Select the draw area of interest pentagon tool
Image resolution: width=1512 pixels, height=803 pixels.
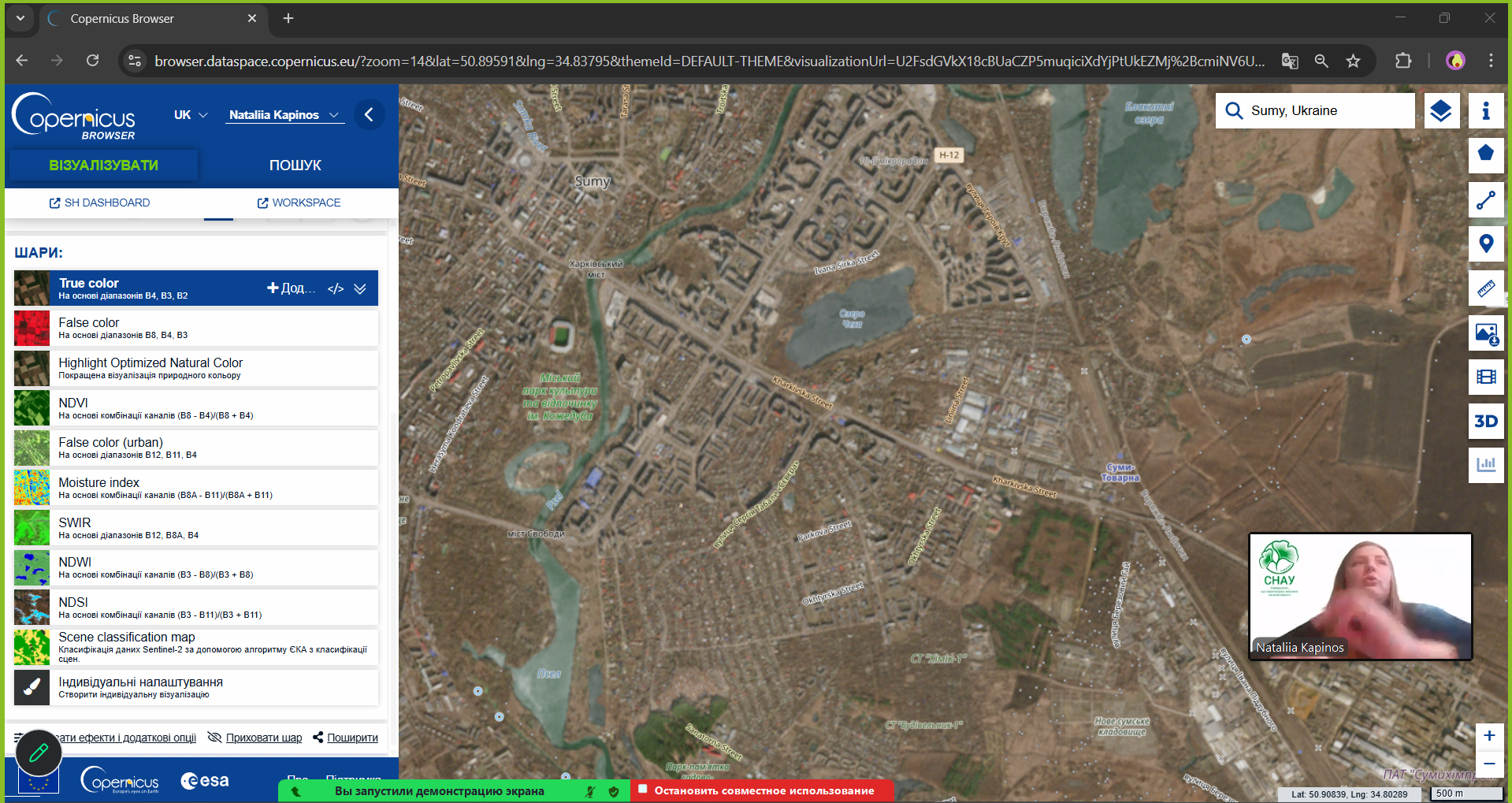point(1486,154)
